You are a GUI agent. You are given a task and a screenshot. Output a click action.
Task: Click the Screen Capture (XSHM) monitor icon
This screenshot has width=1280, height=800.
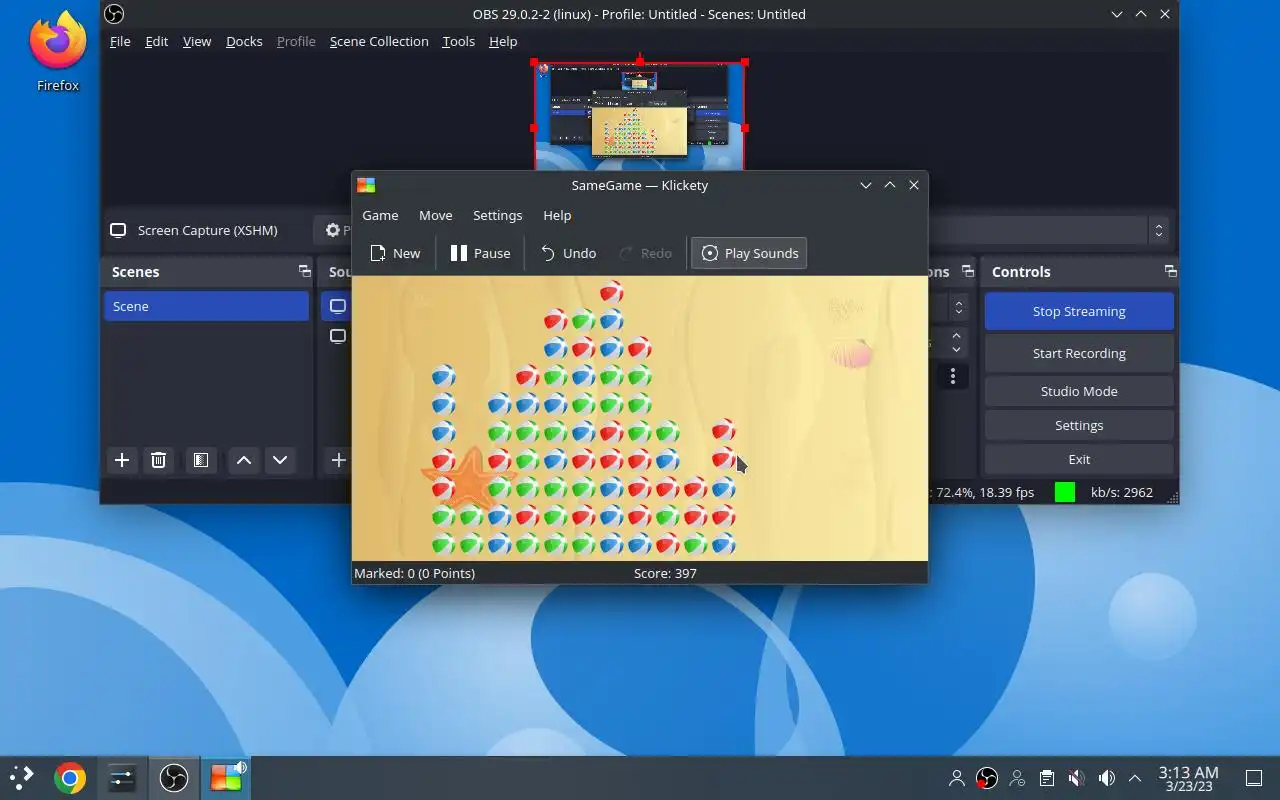coord(118,230)
